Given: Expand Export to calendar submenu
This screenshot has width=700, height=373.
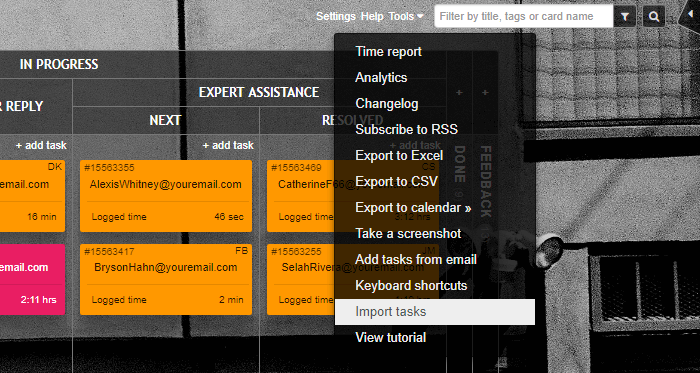Looking at the screenshot, I should click(x=434, y=207).
